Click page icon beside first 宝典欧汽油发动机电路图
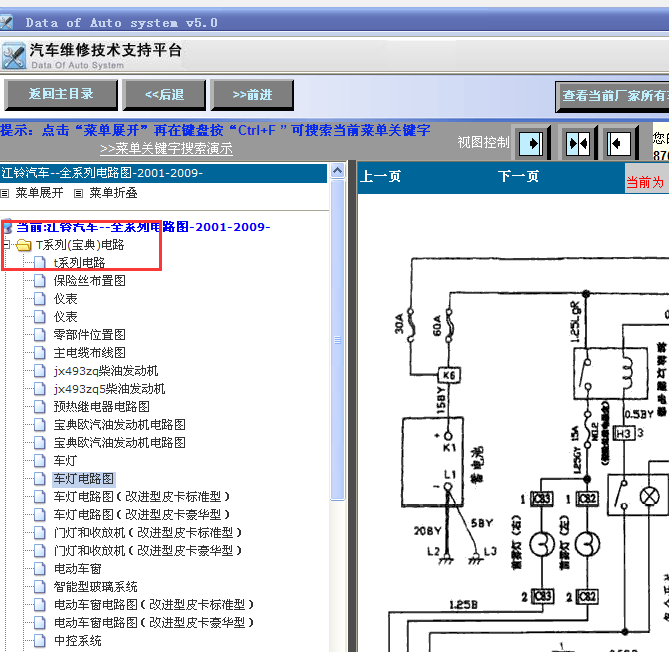Image resolution: width=669 pixels, height=652 pixels. pyautogui.click(x=40, y=425)
